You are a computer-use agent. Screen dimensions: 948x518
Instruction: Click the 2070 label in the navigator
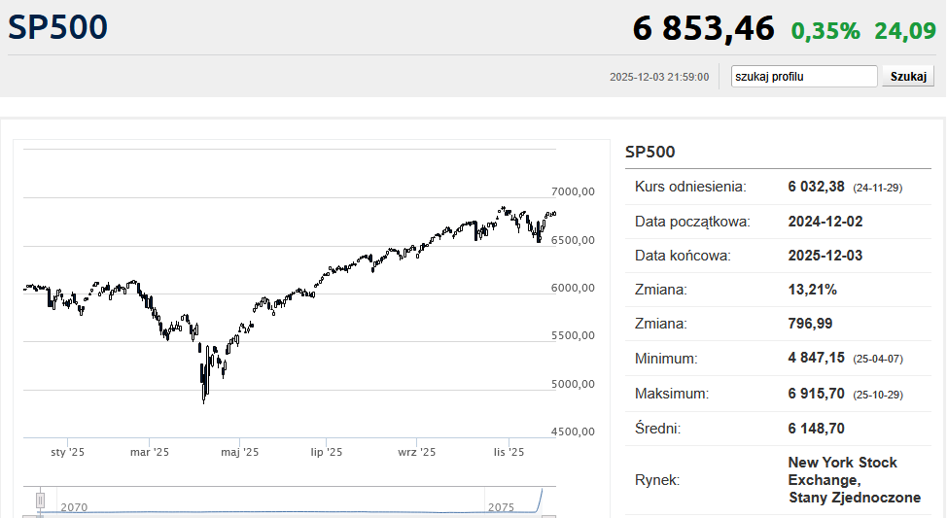[74, 507]
